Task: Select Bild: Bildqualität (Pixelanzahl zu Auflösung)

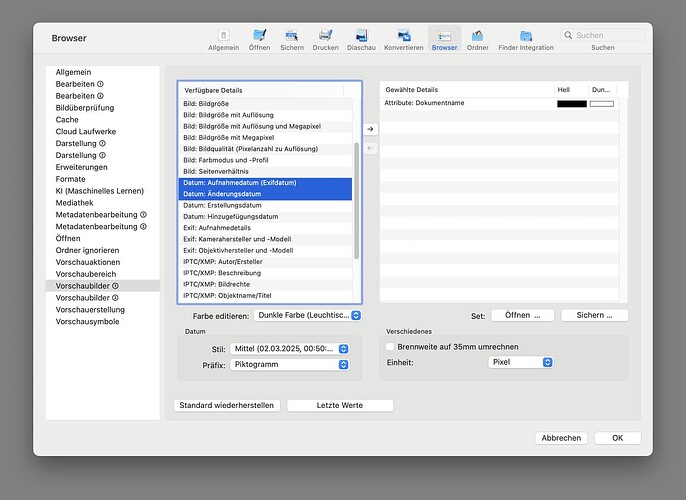Action: click(x=265, y=149)
